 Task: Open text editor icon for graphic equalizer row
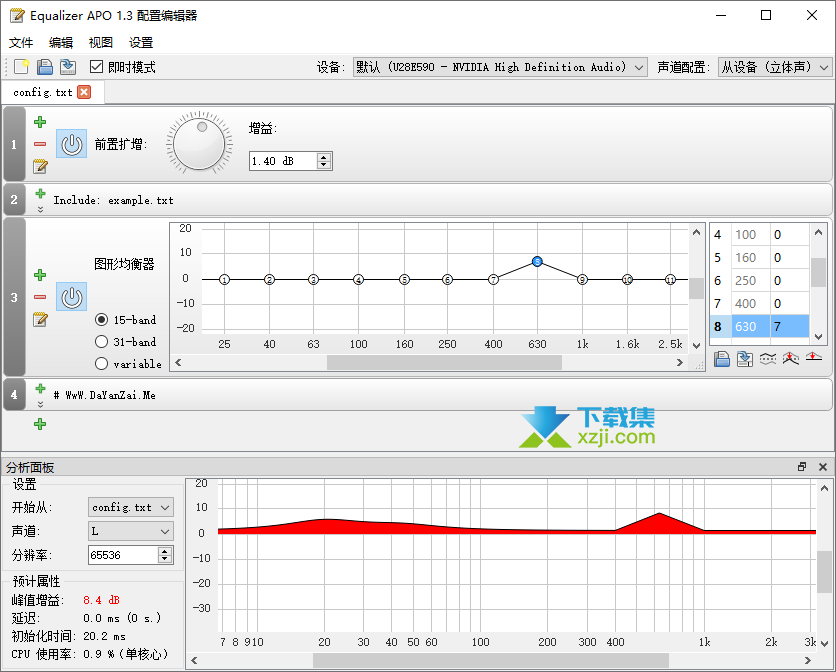click(40, 320)
